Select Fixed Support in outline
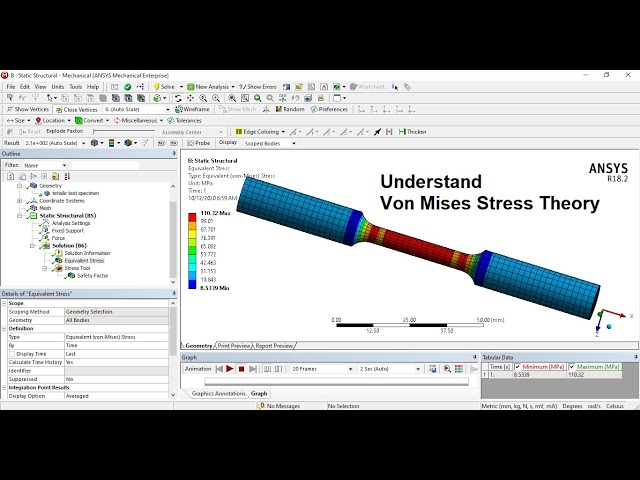Screen dimensions: 640x480 click(x=67, y=231)
